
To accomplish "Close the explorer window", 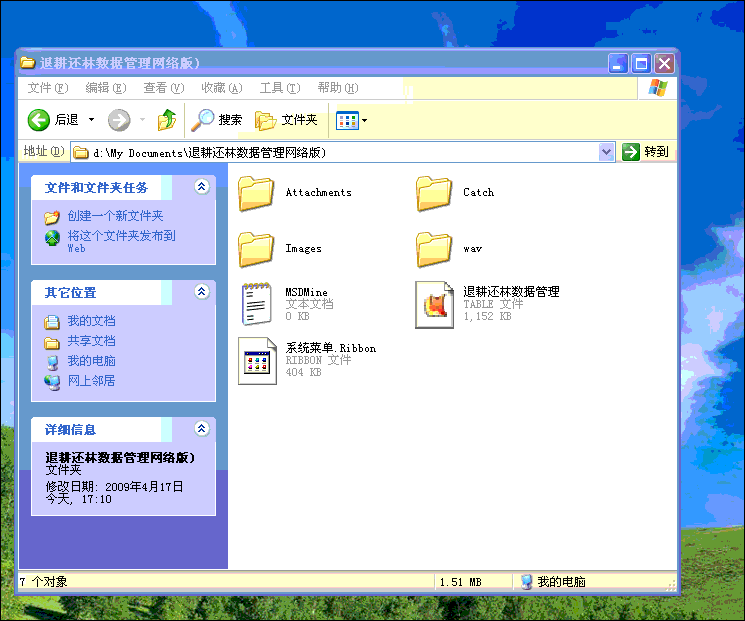I will click(x=664, y=64).
